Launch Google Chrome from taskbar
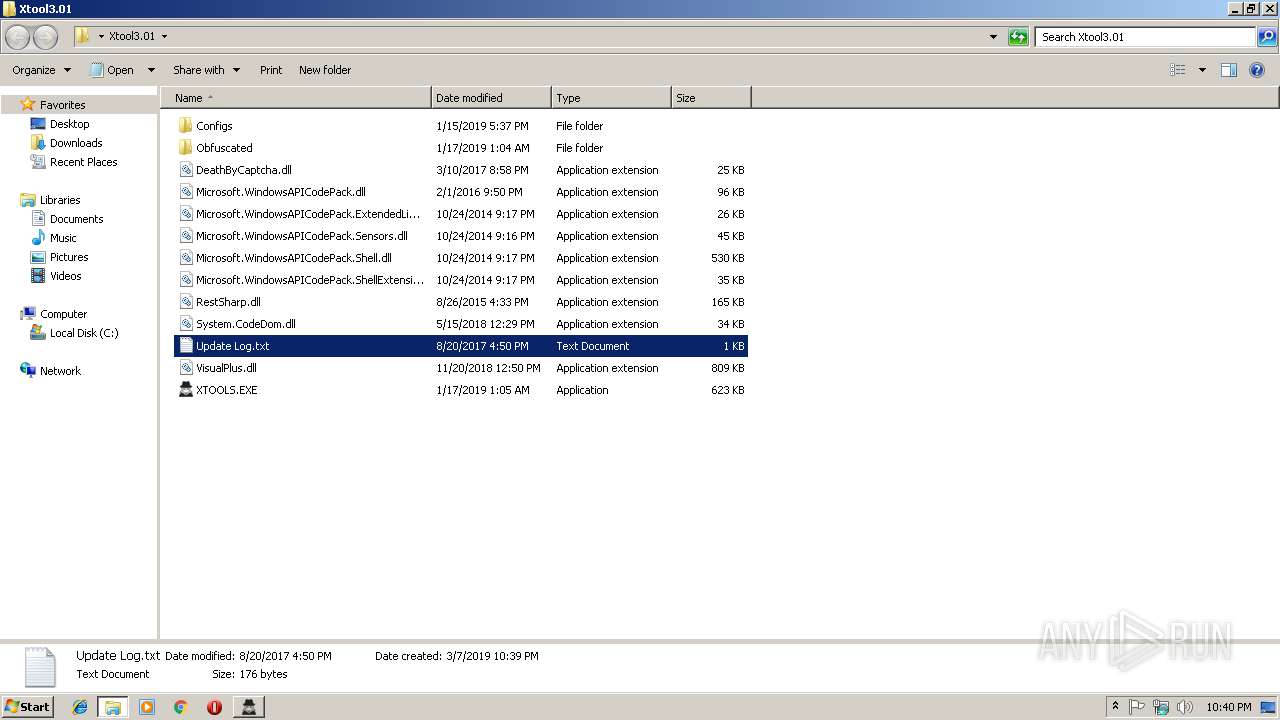Viewport: 1280px width, 720px height. point(181,707)
